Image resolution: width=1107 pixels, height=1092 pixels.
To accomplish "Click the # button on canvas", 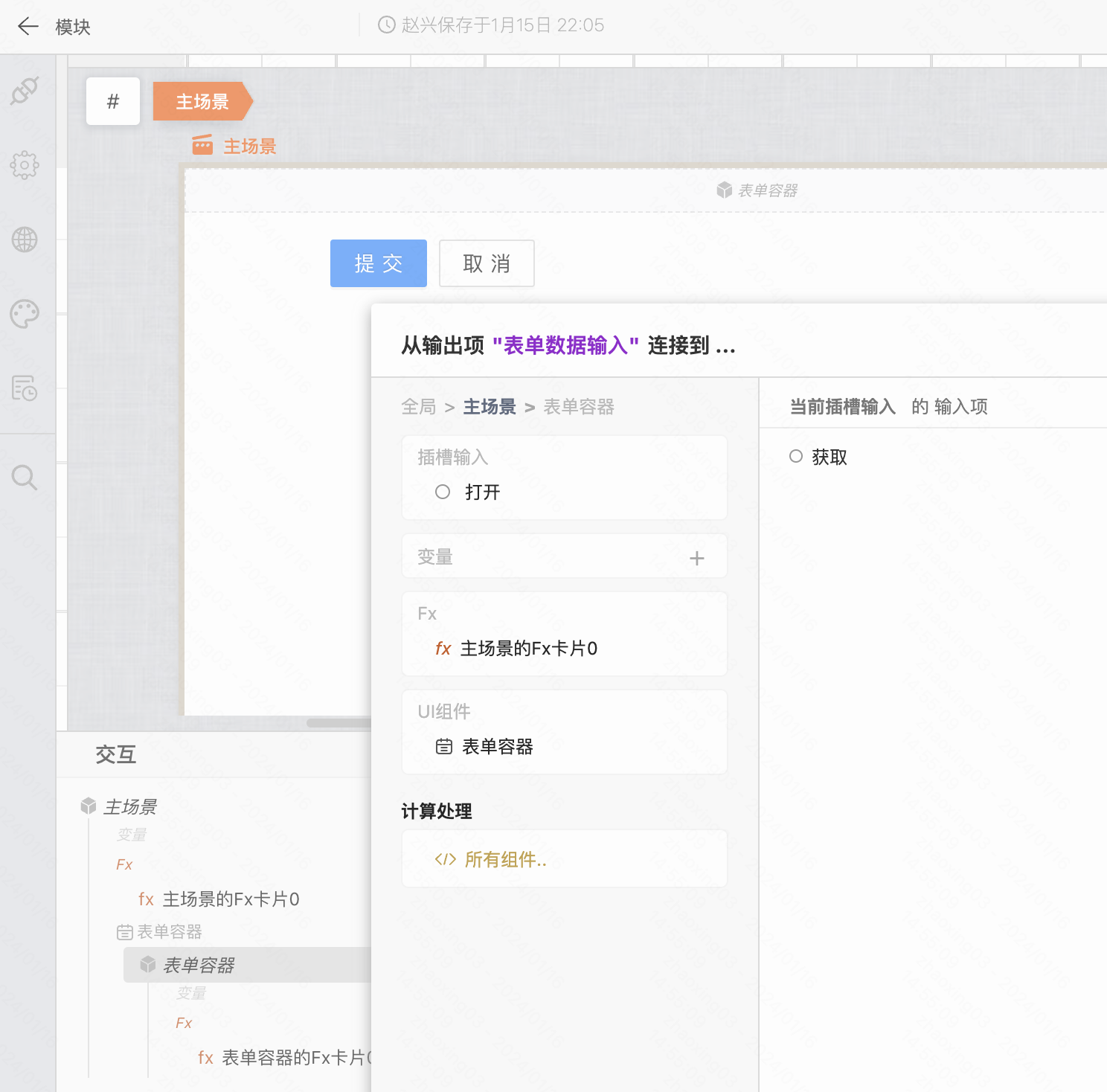I will pyautogui.click(x=113, y=101).
